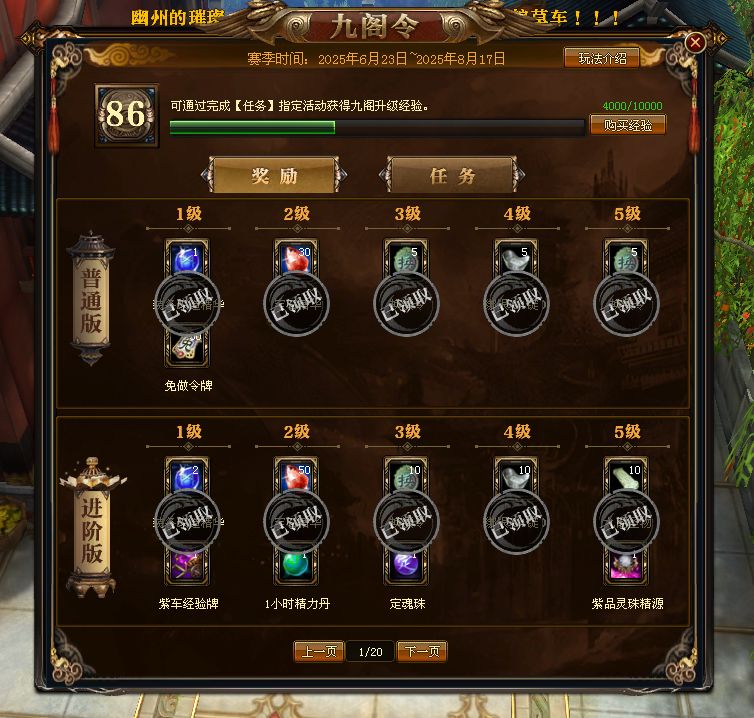
Task: Click the 进阶版 lantern label
Action: (92, 529)
